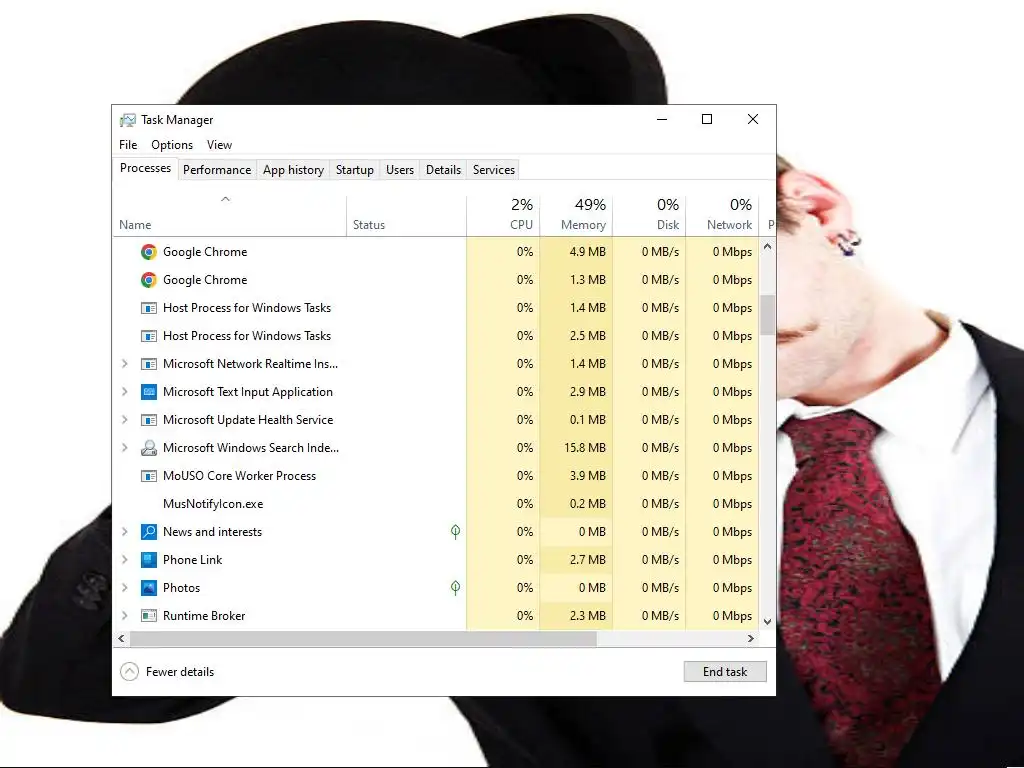The image size is (1024, 768).
Task: Open the Users tab
Action: (x=400, y=170)
